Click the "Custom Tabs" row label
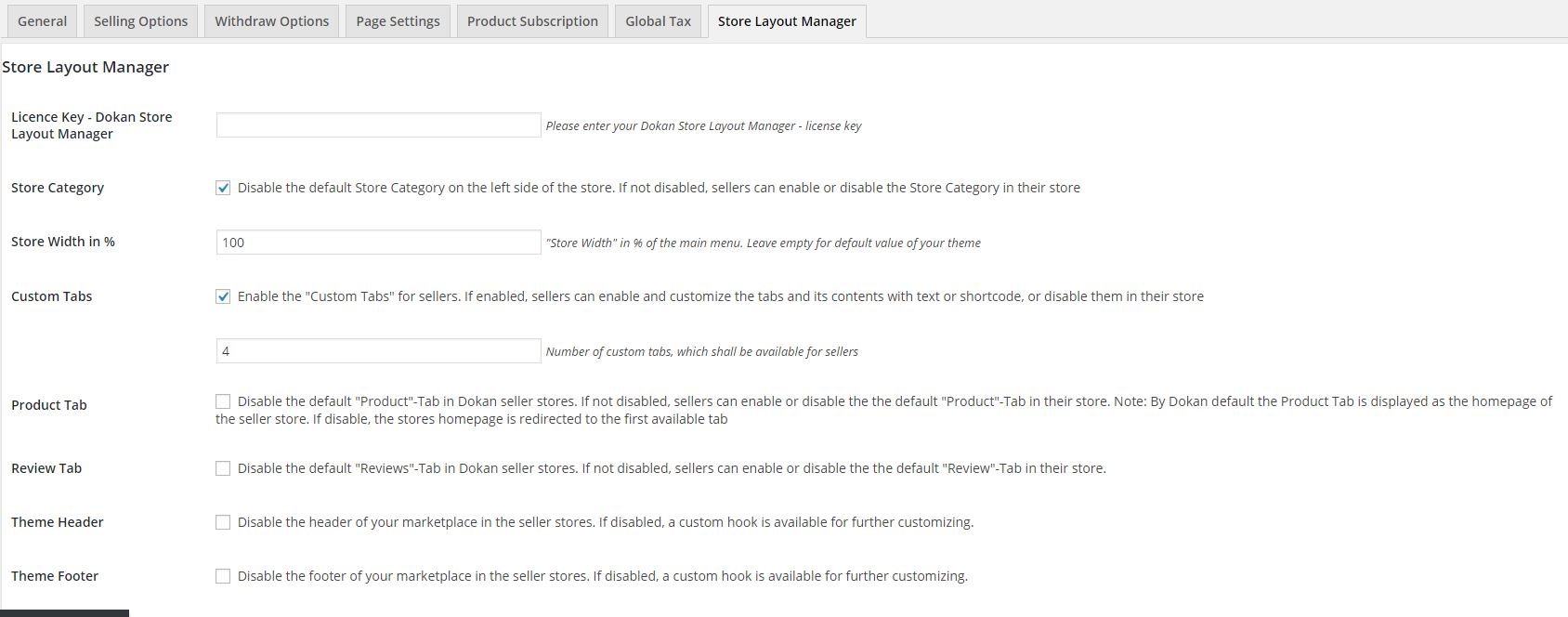The height and width of the screenshot is (617, 1568). [x=52, y=296]
